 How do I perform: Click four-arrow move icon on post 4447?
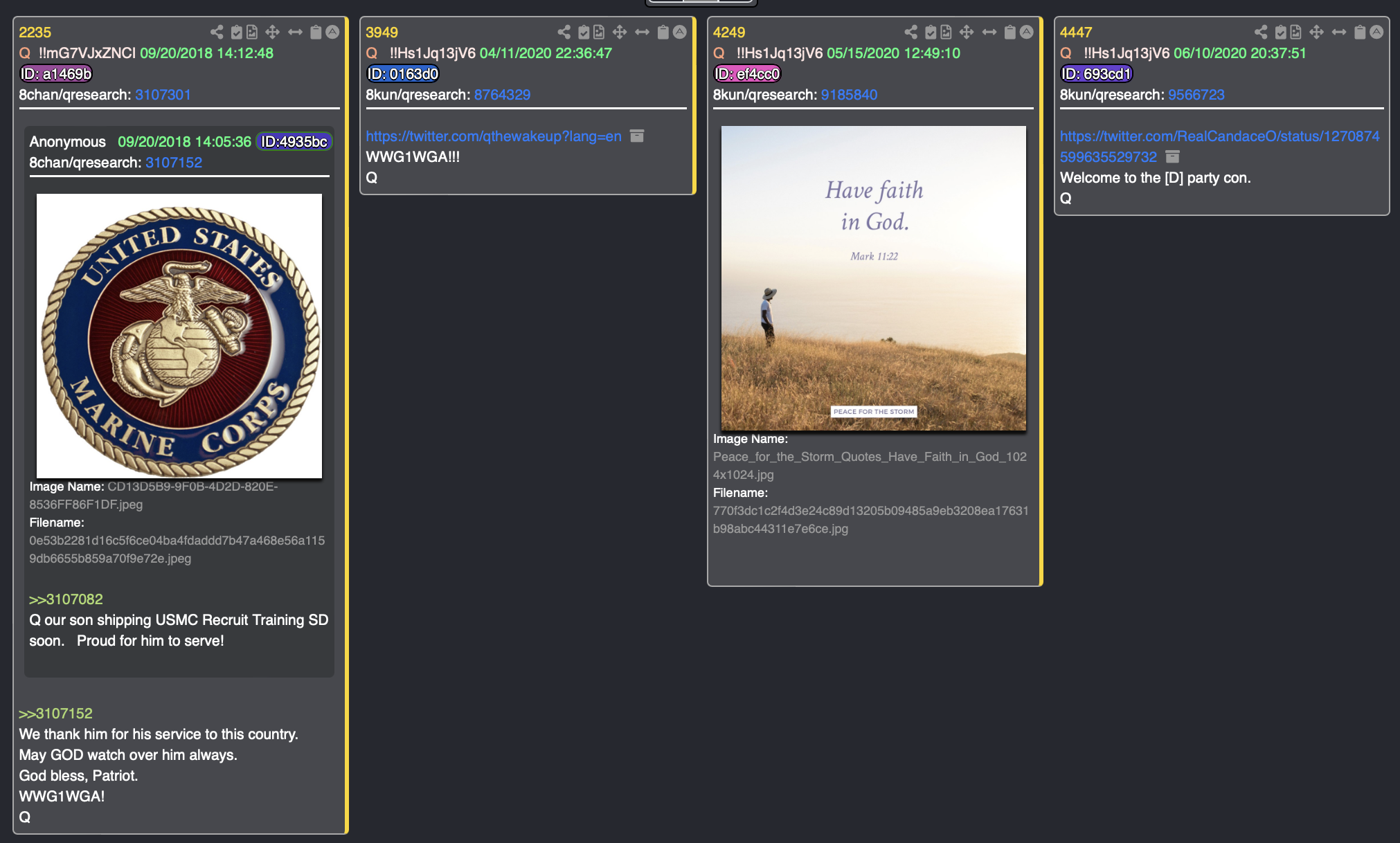coord(1316,32)
